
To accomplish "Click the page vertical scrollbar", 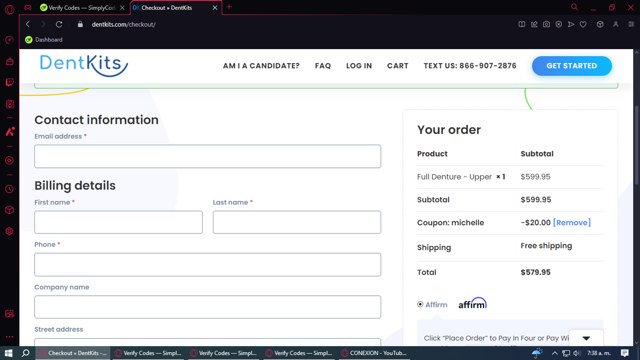I will click(637, 145).
